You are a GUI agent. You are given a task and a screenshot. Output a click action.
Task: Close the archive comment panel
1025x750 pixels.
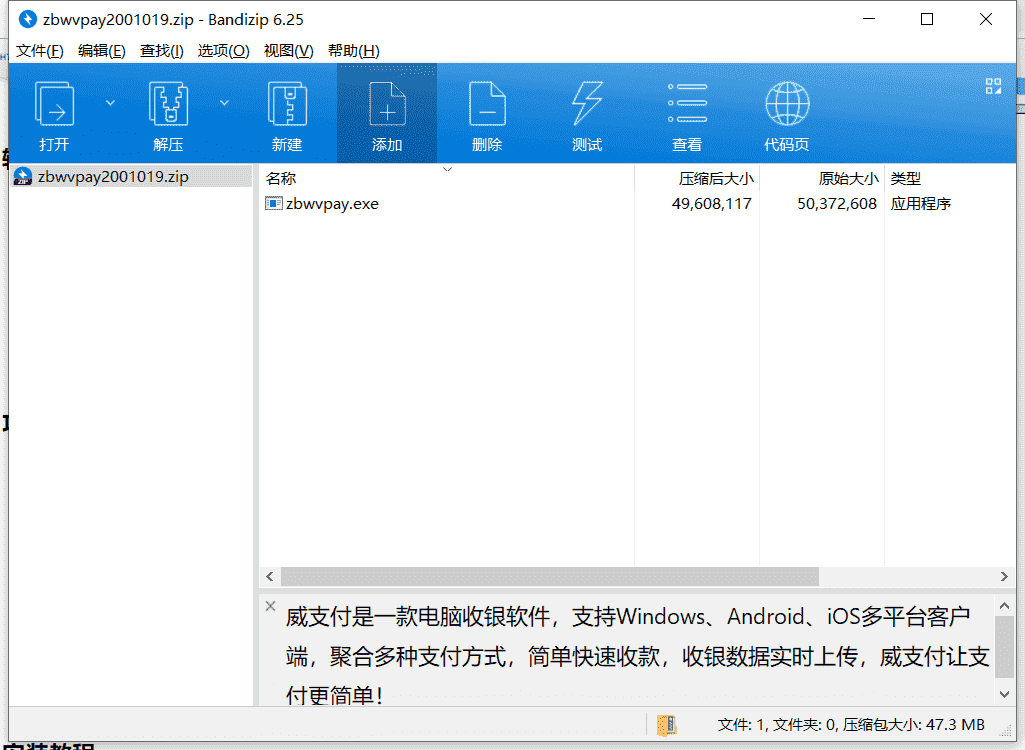(270, 606)
